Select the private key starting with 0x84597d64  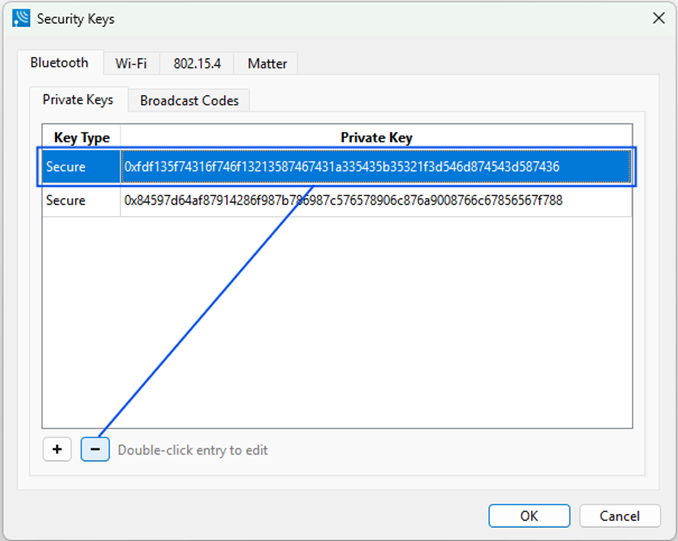coord(343,200)
